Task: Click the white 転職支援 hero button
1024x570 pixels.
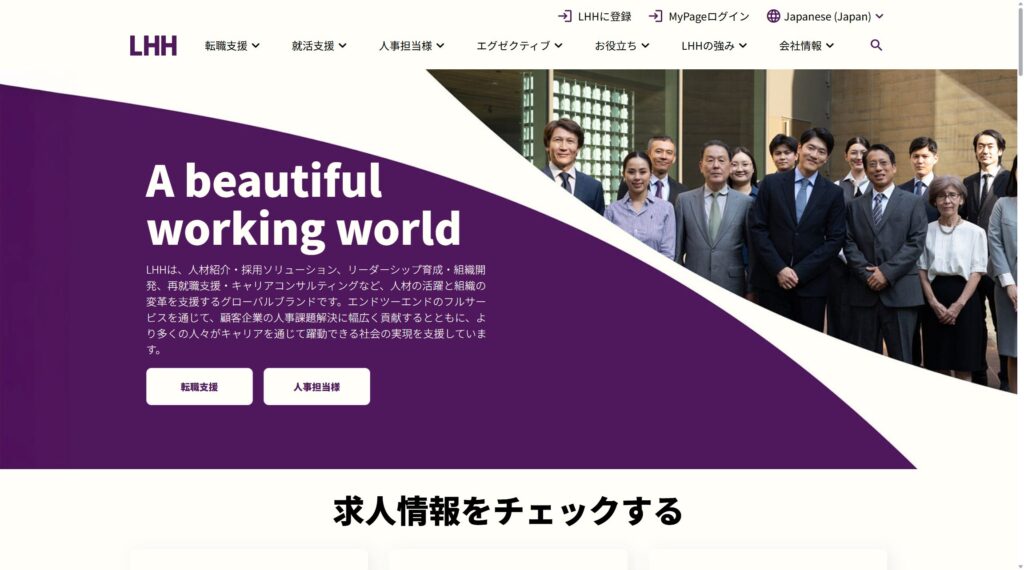Action: [x=199, y=387]
